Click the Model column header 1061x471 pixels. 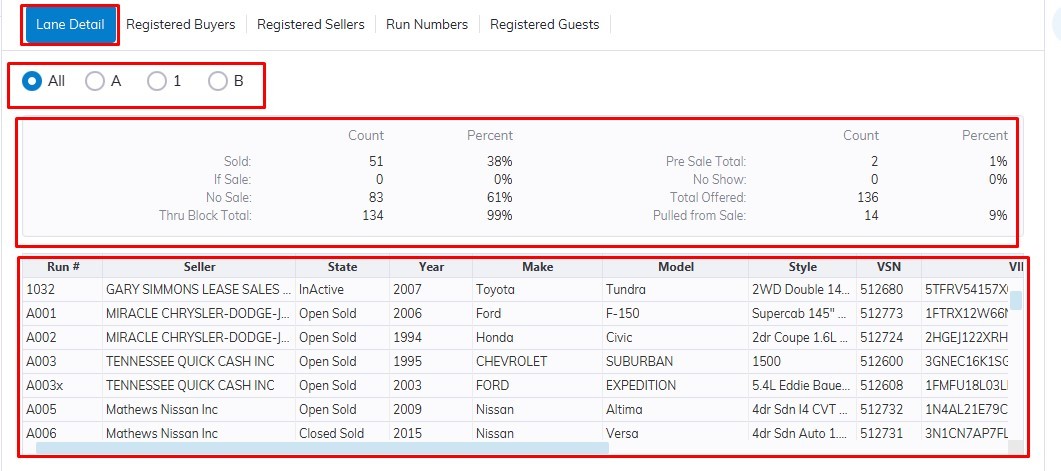pyautogui.click(x=675, y=267)
